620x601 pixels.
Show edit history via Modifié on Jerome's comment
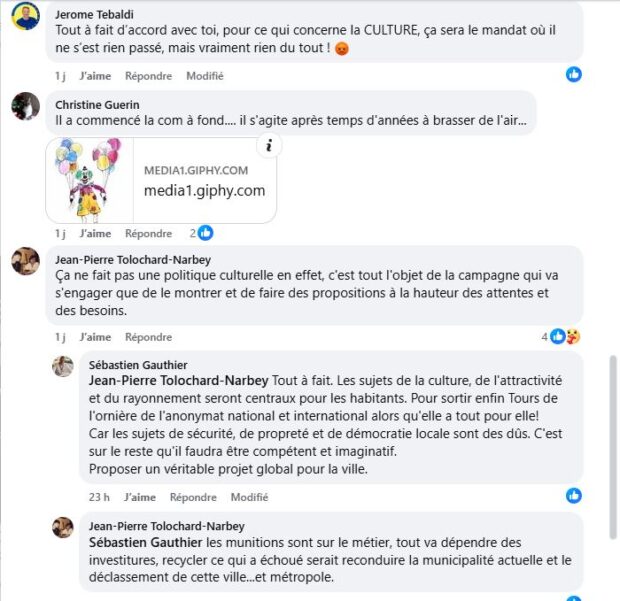coord(205,76)
